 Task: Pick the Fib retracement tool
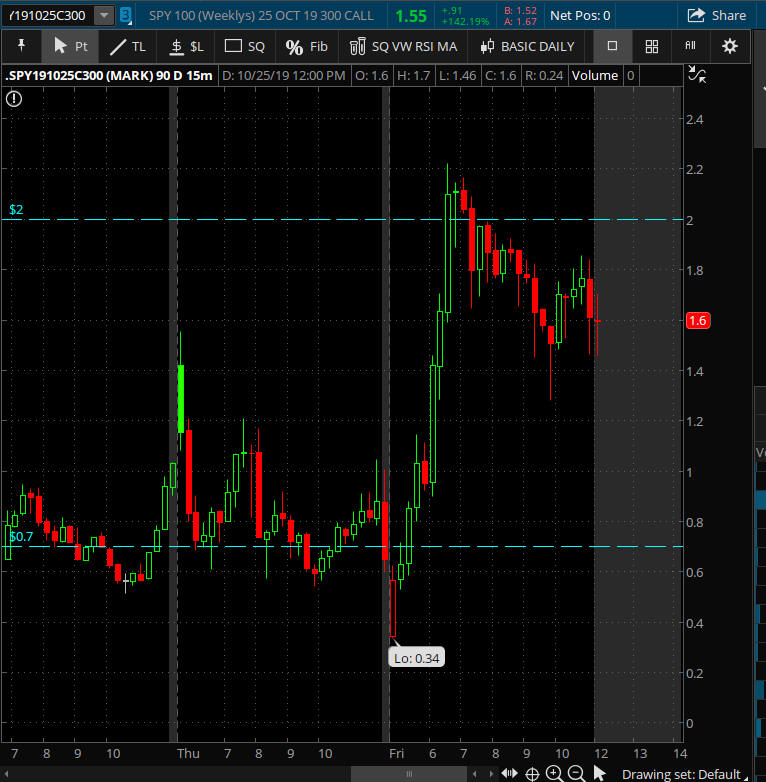tap(306, 46)
